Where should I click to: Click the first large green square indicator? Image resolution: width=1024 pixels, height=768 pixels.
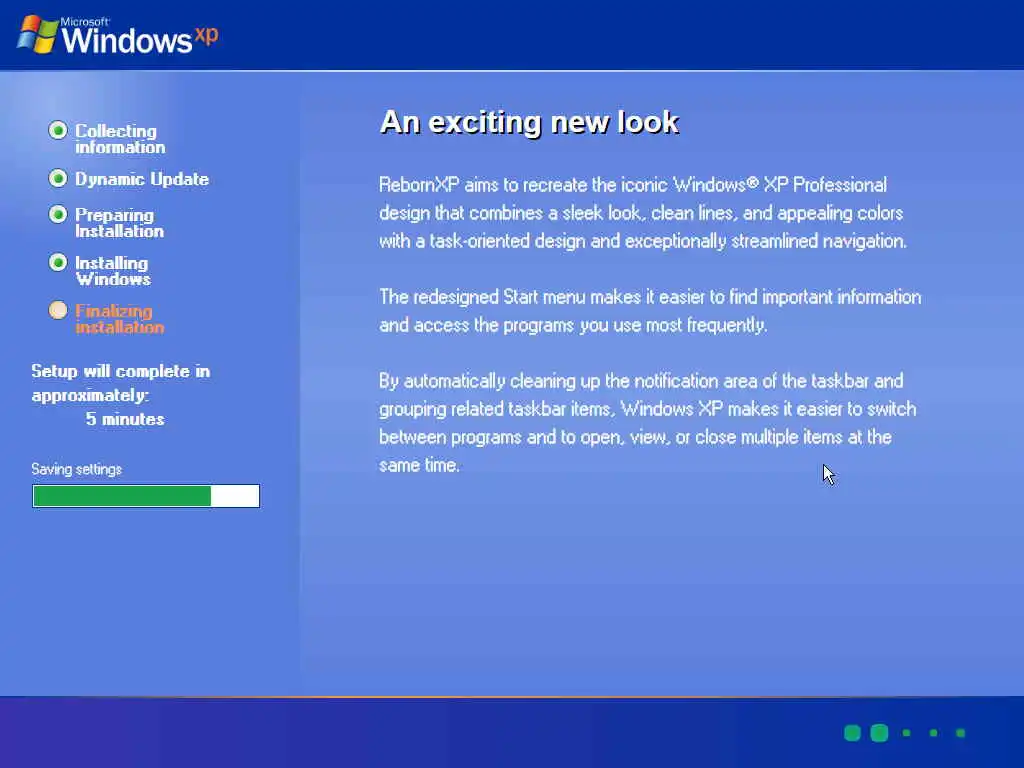pos(852,733)
